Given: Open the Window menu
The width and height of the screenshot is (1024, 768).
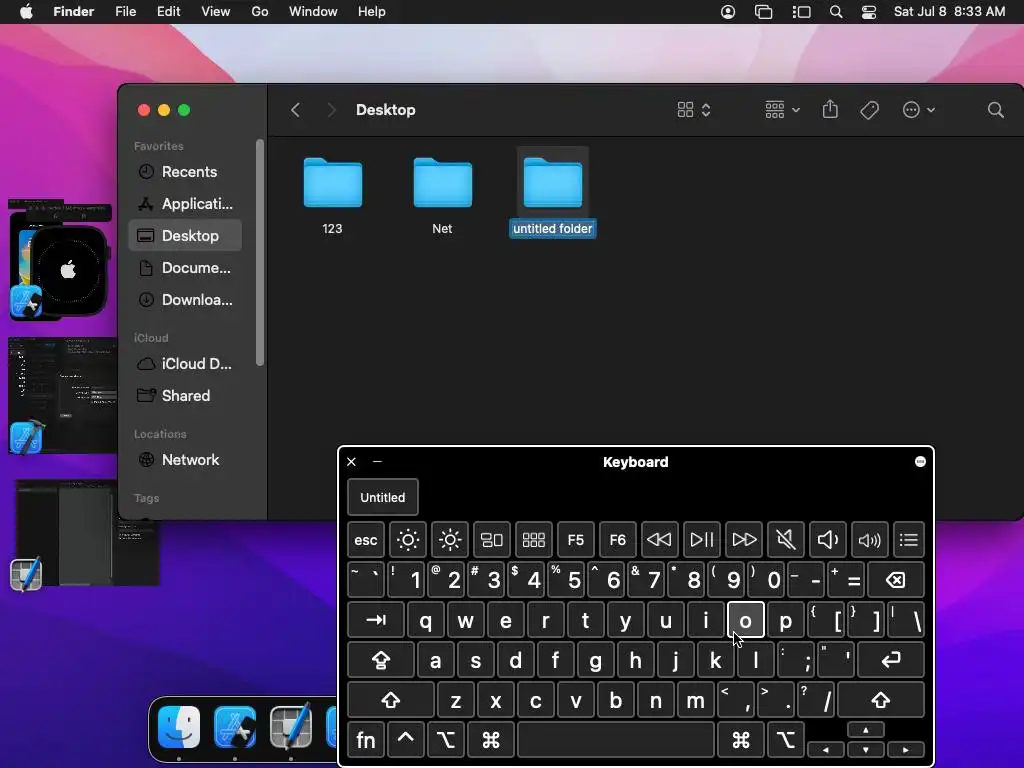Looking at the screenshot, I should pos(313,12).
